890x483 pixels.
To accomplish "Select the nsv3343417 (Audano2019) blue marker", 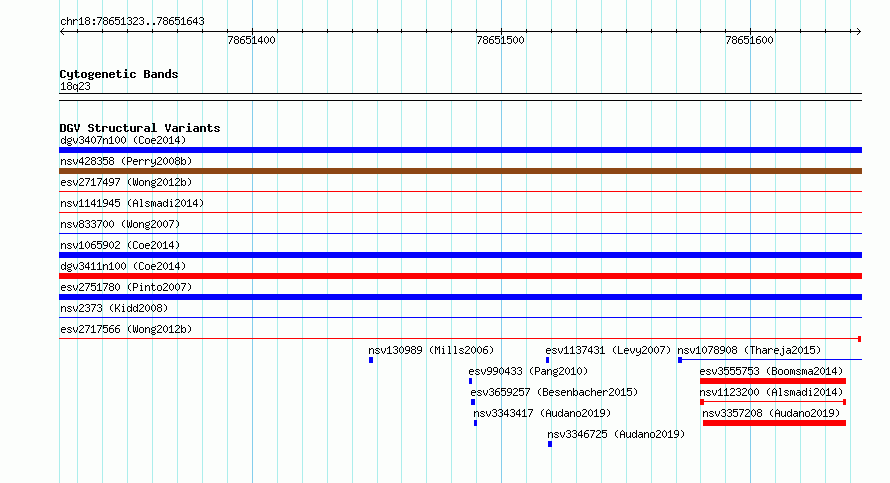I will (475, 423).
